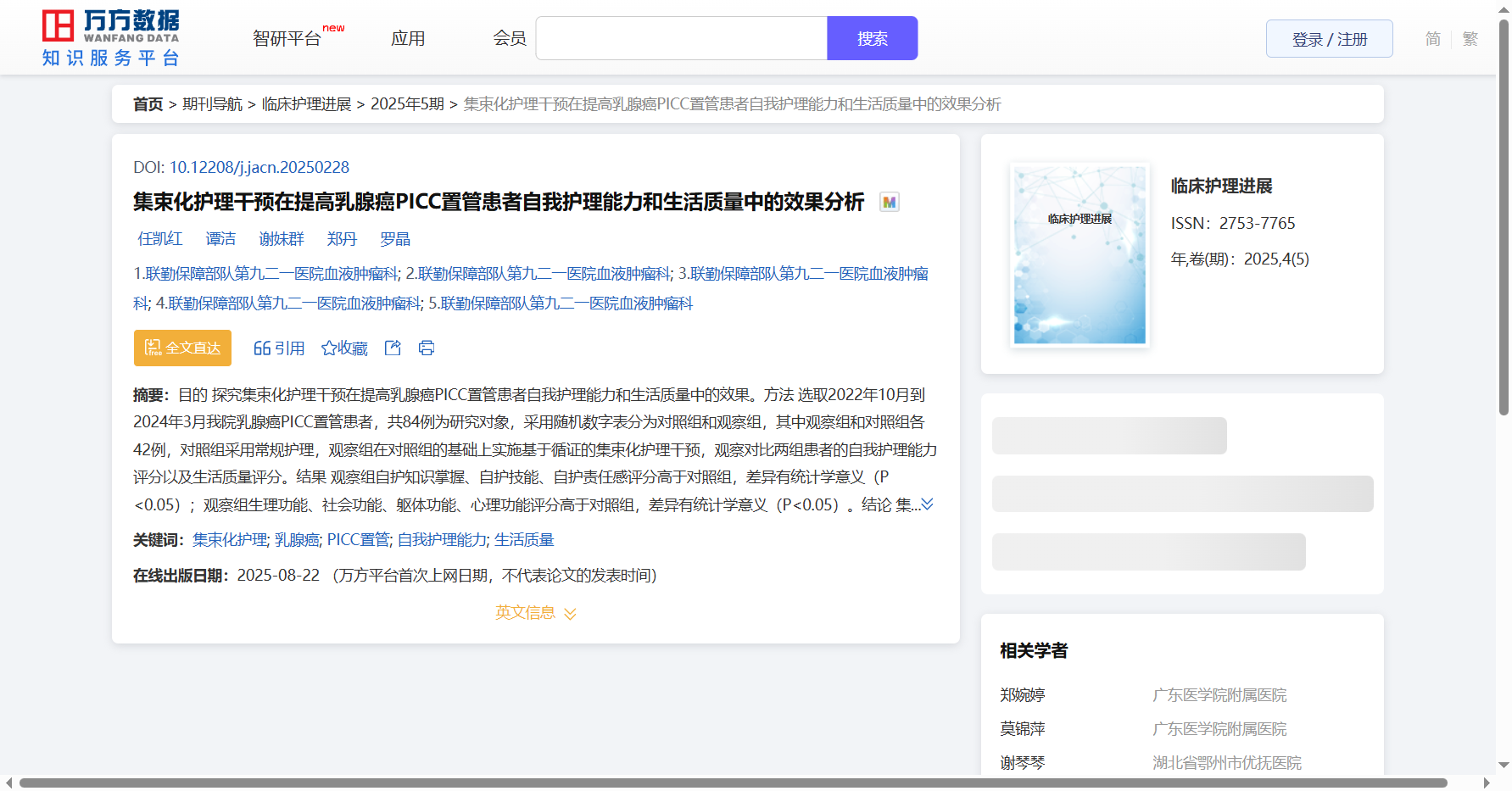Expand 英文信息 section
1512x791 pixels.
(535, 612)
